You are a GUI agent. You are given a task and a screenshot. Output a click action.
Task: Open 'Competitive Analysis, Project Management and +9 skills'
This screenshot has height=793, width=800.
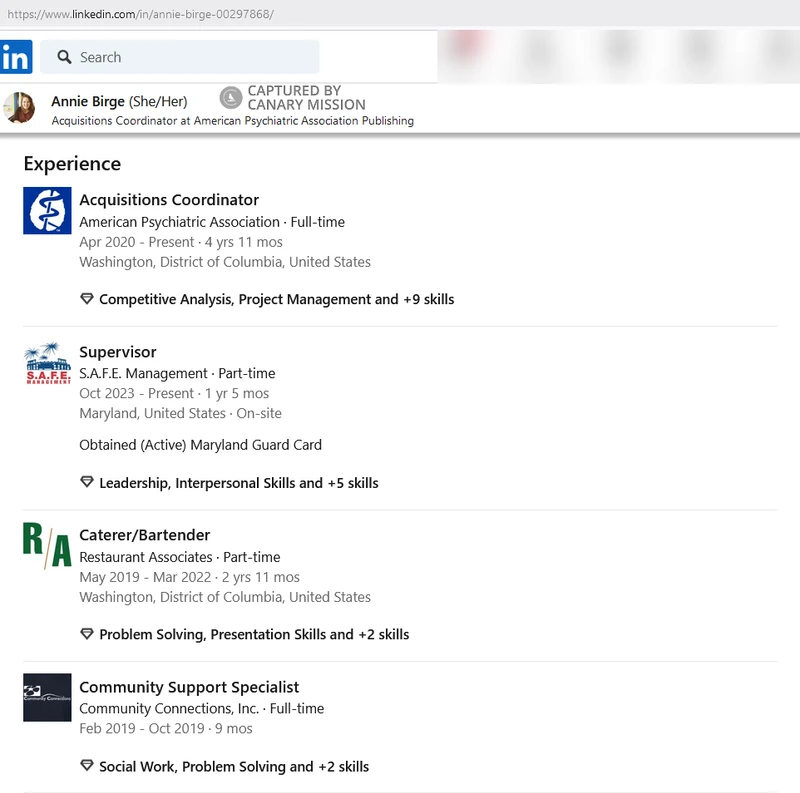coord(277,299)
